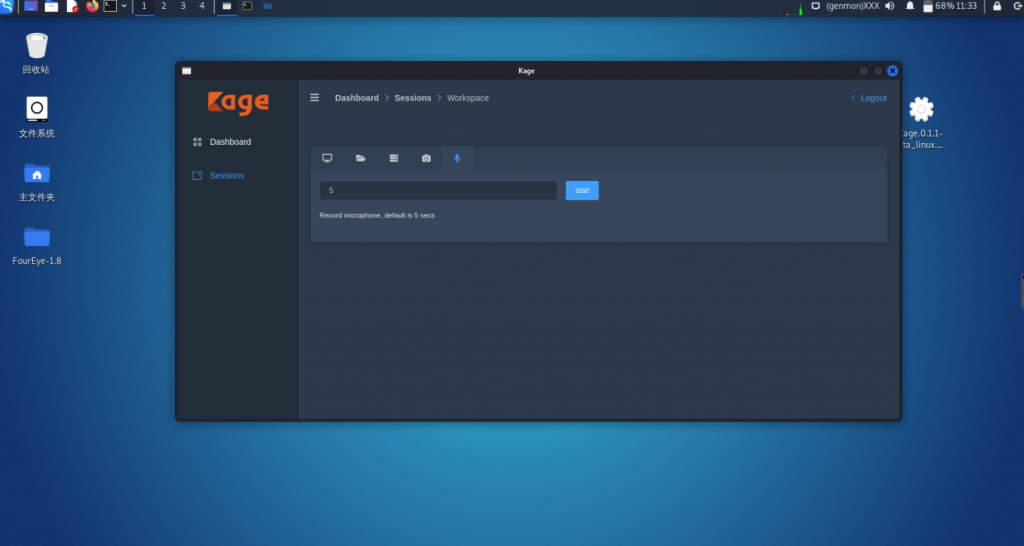
Task: Open the volume control icon
Action: tap(889, 6)
